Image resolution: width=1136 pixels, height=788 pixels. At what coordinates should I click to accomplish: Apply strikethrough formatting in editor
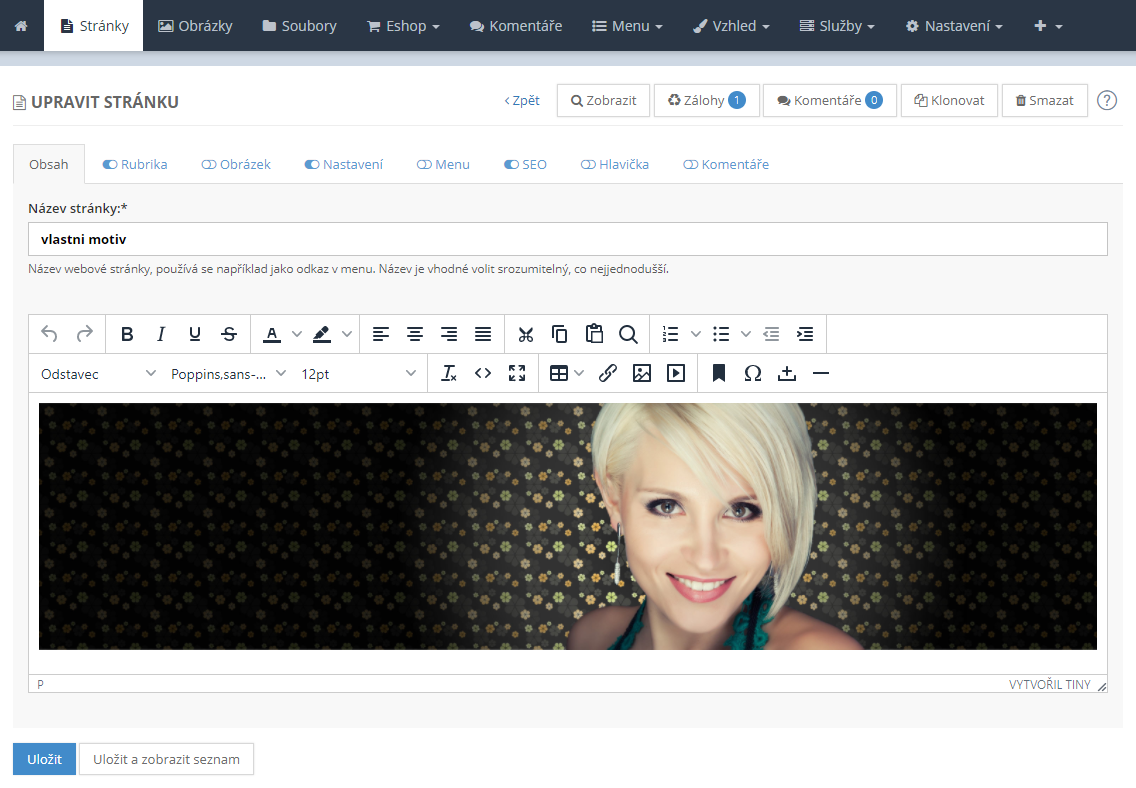point(229,334)
